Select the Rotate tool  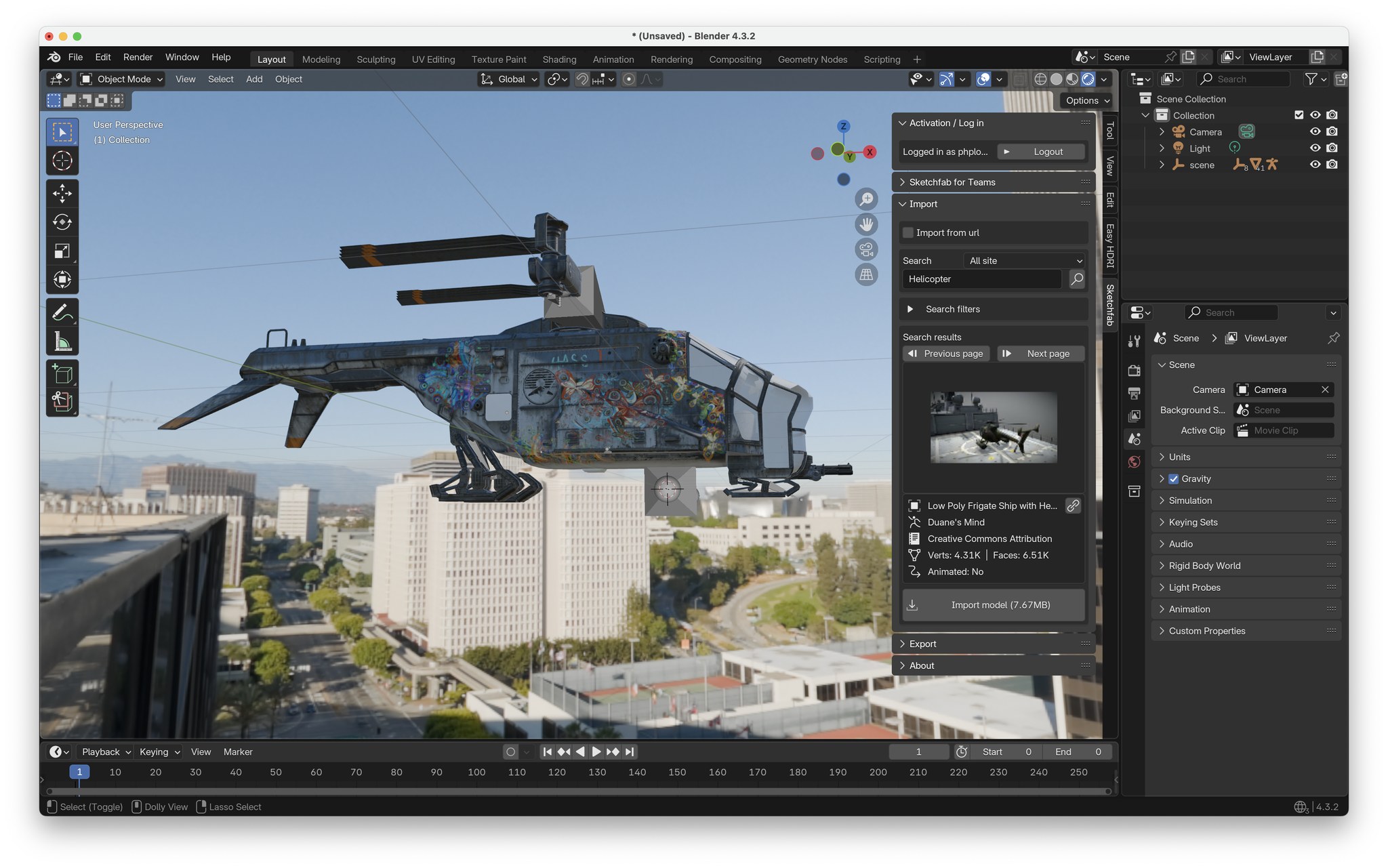pyautogui.click(x=62, y=222)
